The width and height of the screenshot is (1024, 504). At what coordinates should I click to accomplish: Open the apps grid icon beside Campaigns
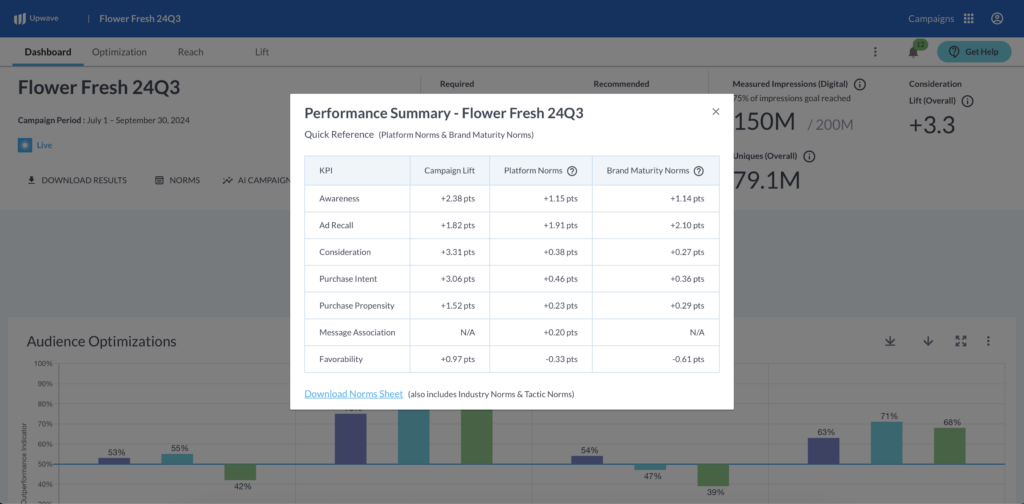pos(968,18)
